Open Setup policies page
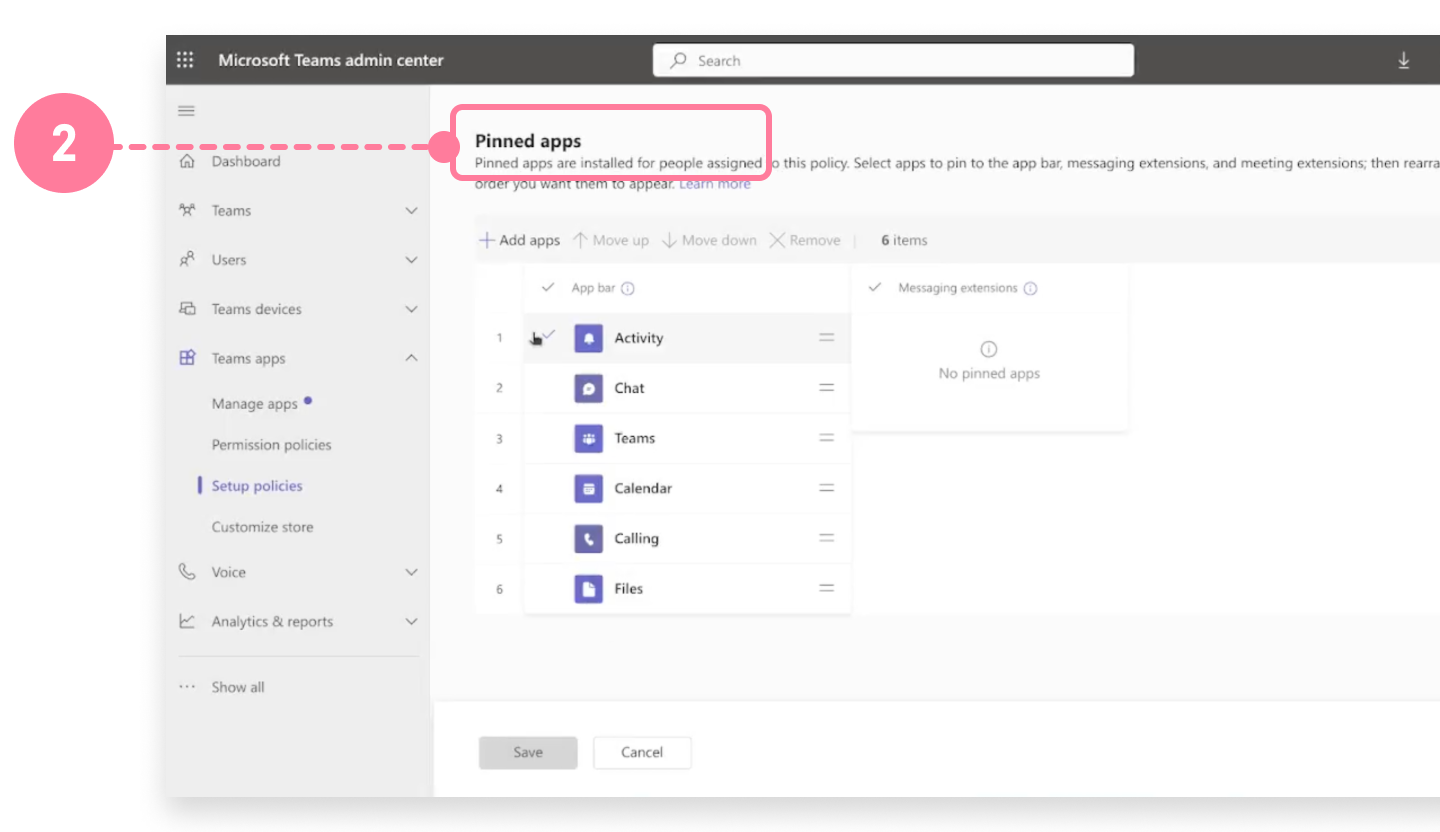 tap(257, 486)
